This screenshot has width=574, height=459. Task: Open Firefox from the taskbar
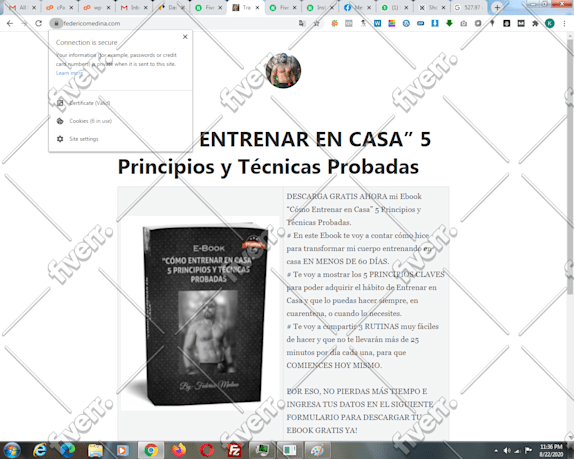(x=179, y=450)
